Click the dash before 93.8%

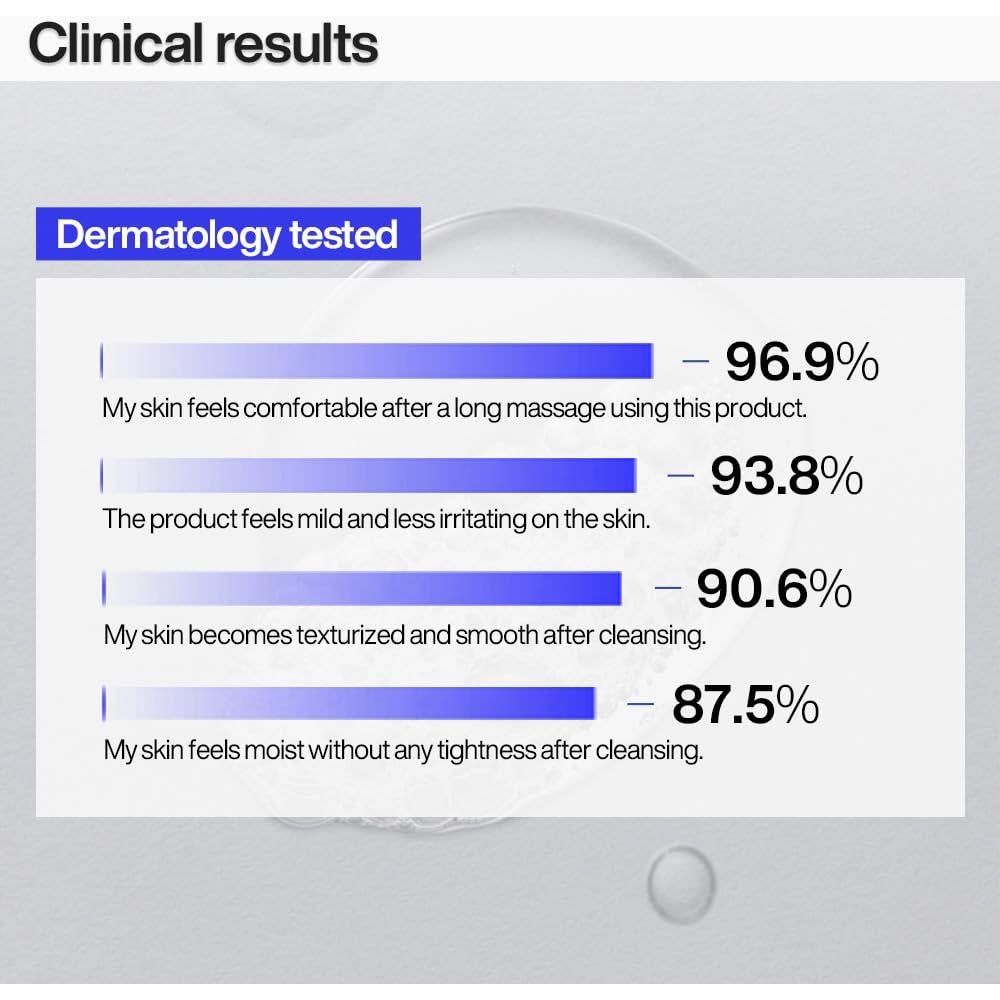pos(681,476)
